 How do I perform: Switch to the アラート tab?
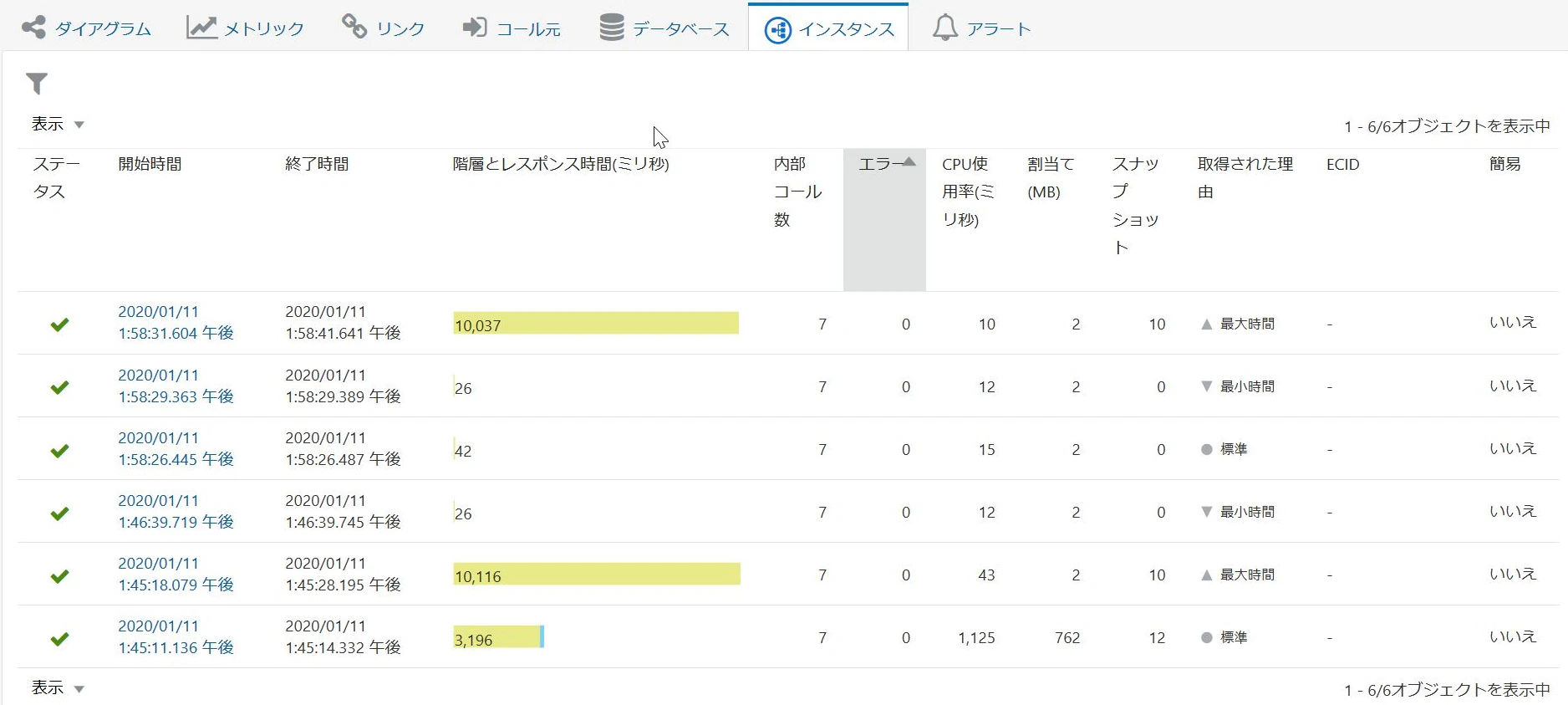pos(982,28)
